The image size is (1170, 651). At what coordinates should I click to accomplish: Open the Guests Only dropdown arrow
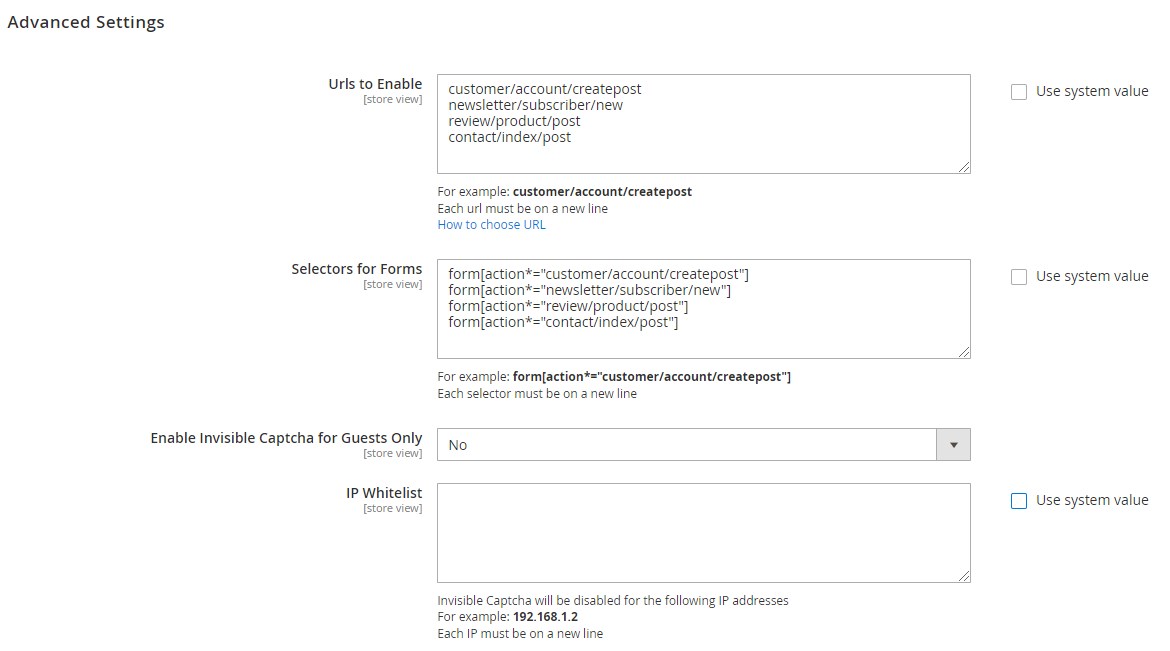[x=953, y=445]
